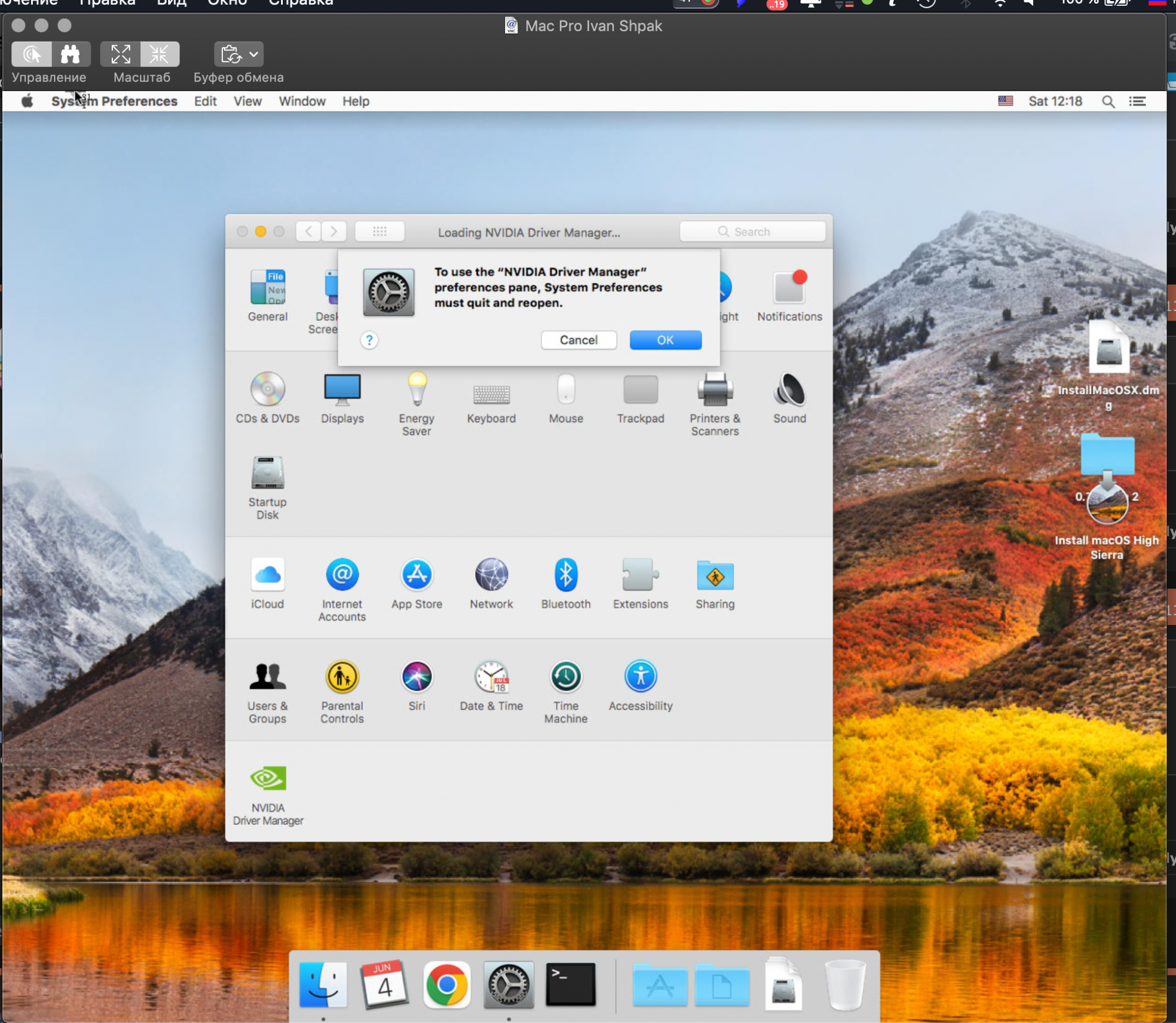This screenshot has width=1176, height=1023.
Task: Open iCloud preferences
Action: click(x=268, y=583)
